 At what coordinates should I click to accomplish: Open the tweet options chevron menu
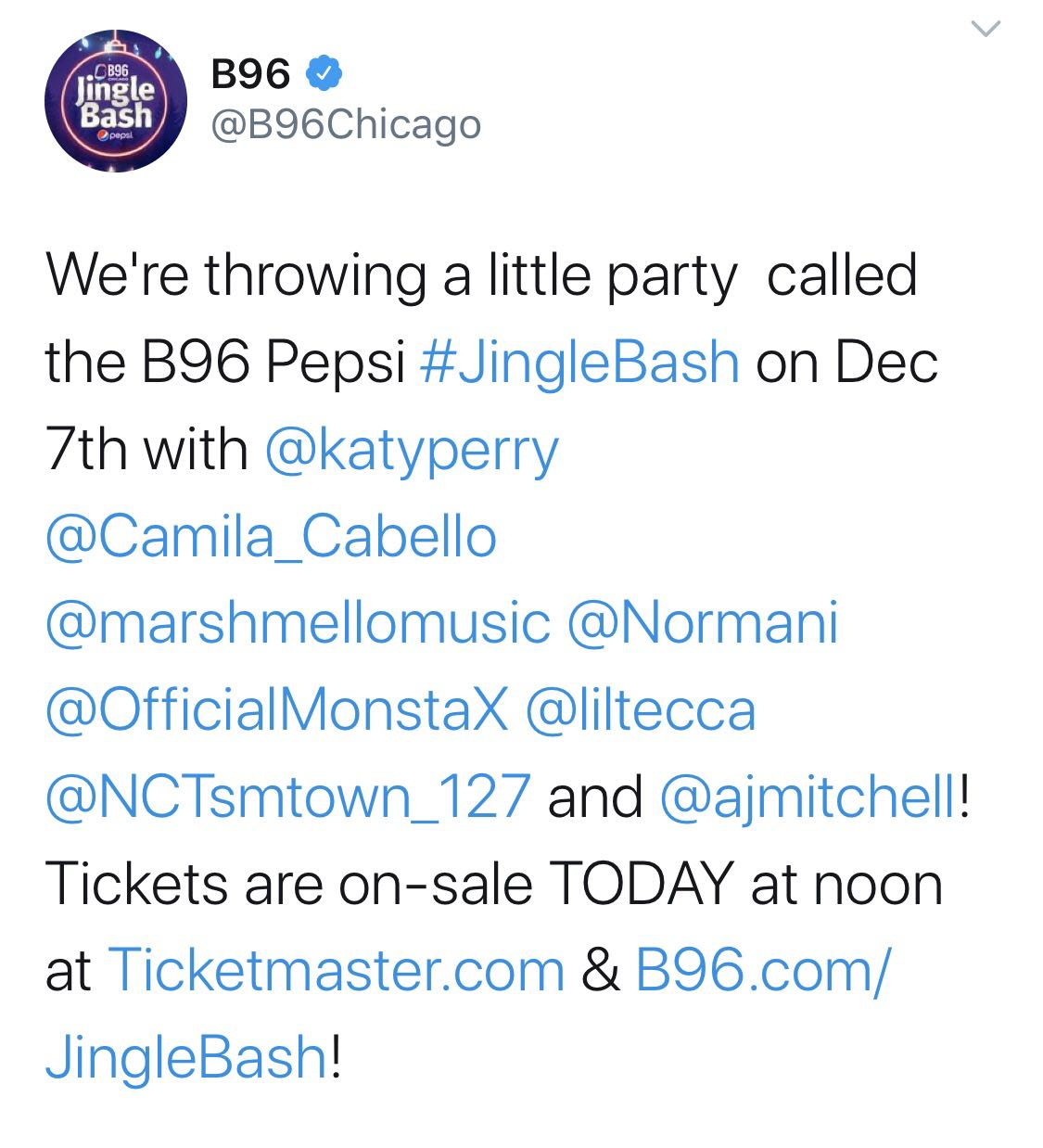coord(986,30)
